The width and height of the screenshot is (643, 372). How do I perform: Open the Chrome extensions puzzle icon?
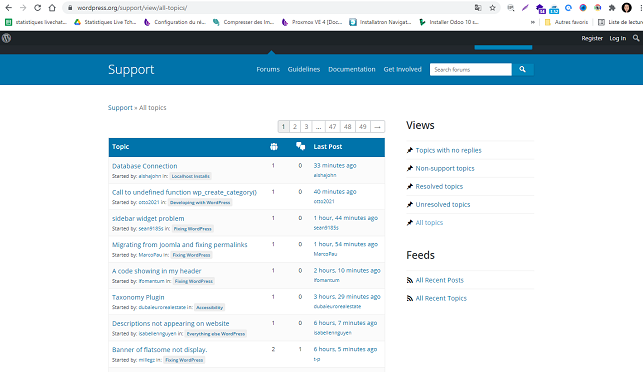coord(612,8)
